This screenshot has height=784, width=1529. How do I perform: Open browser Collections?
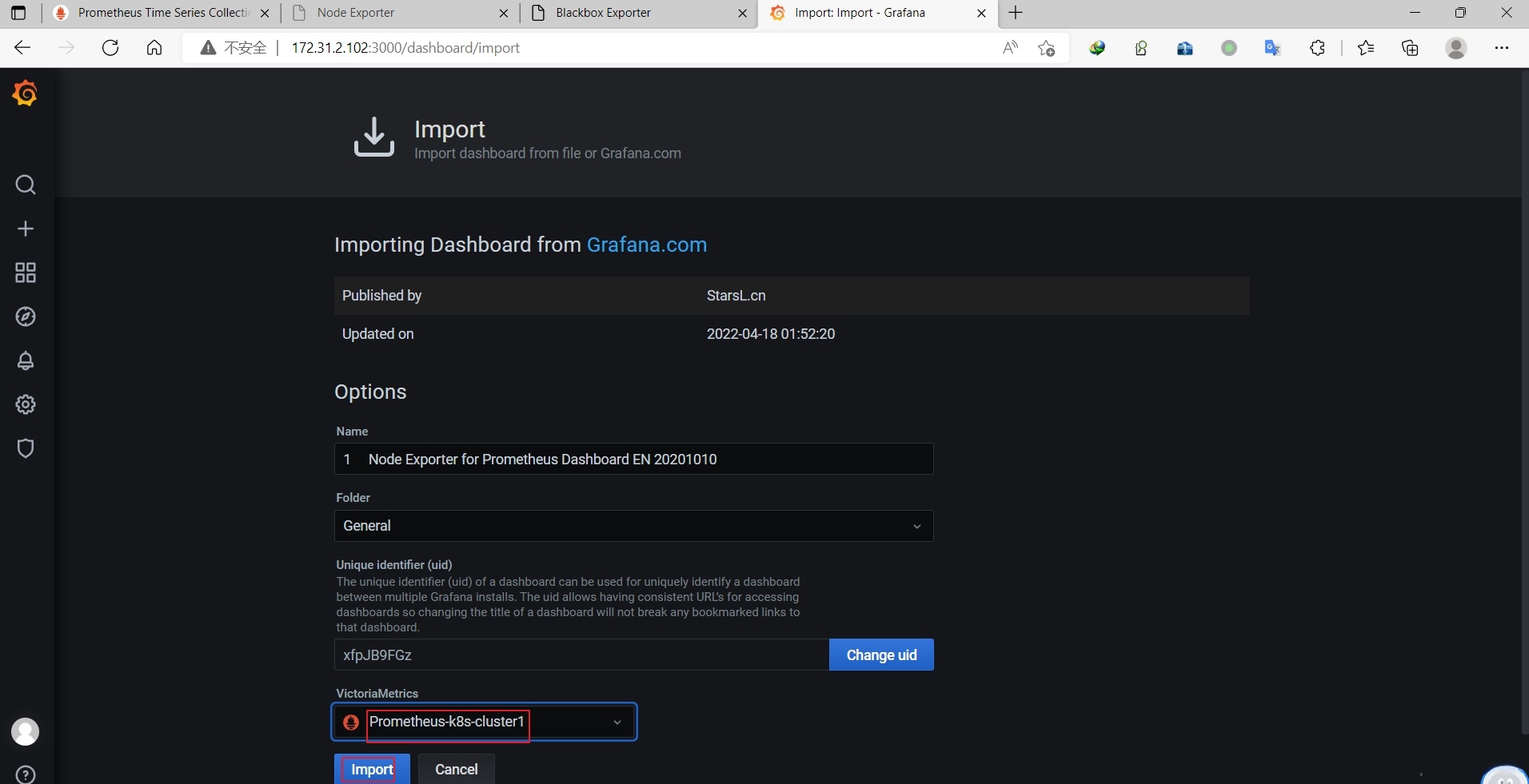1410,48
